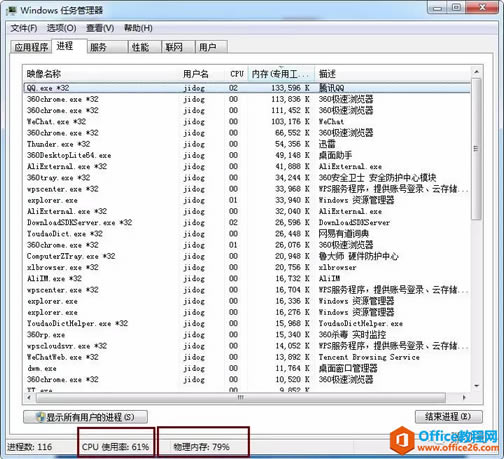Switch to the 应用程序 tab
The width and height of the screenshot is (504, 459).
[31, 47]
